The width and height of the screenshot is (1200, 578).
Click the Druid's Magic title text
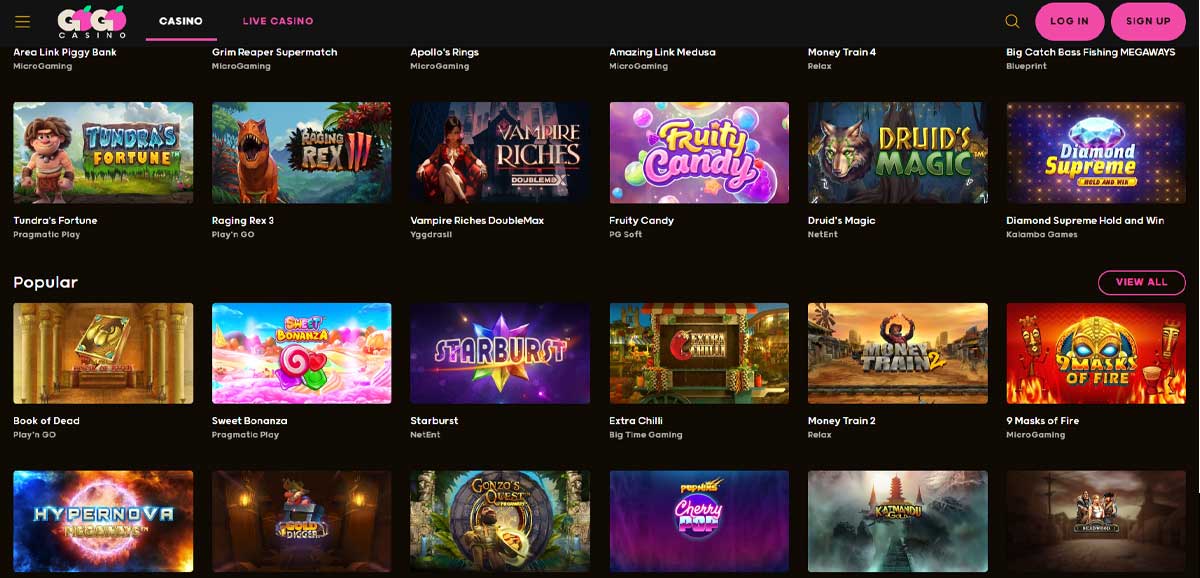click(x=841, y=220)
